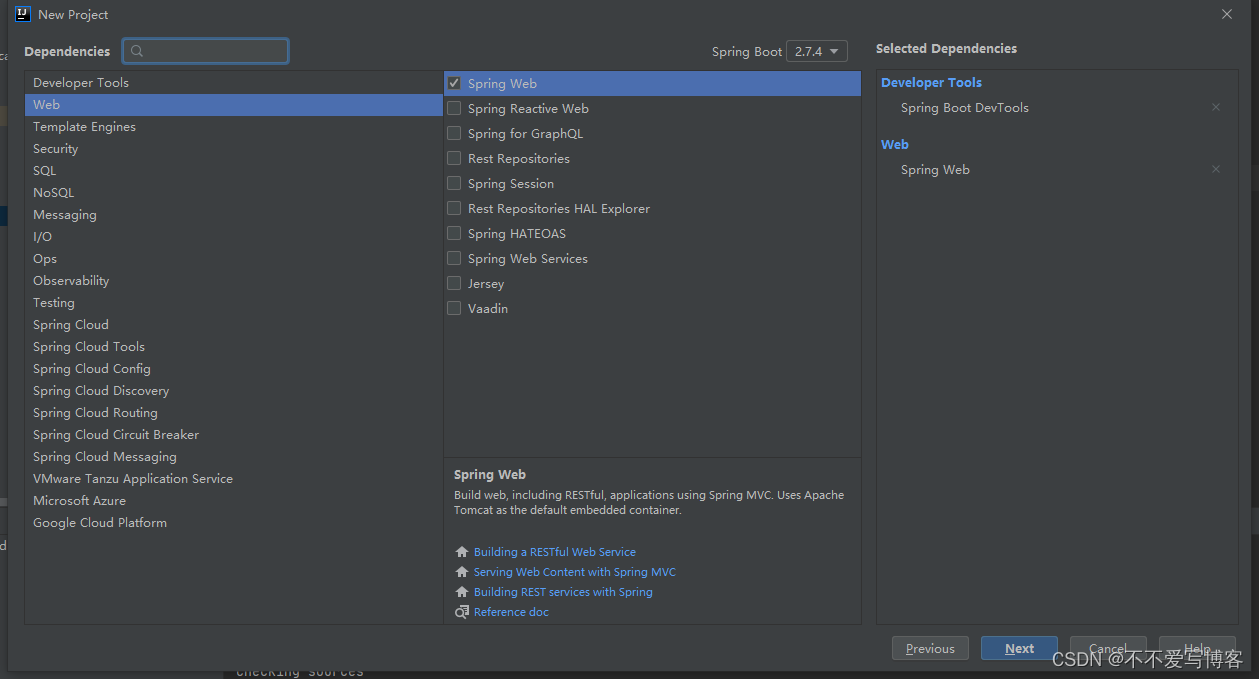Click the Next button

[1019, 648]
